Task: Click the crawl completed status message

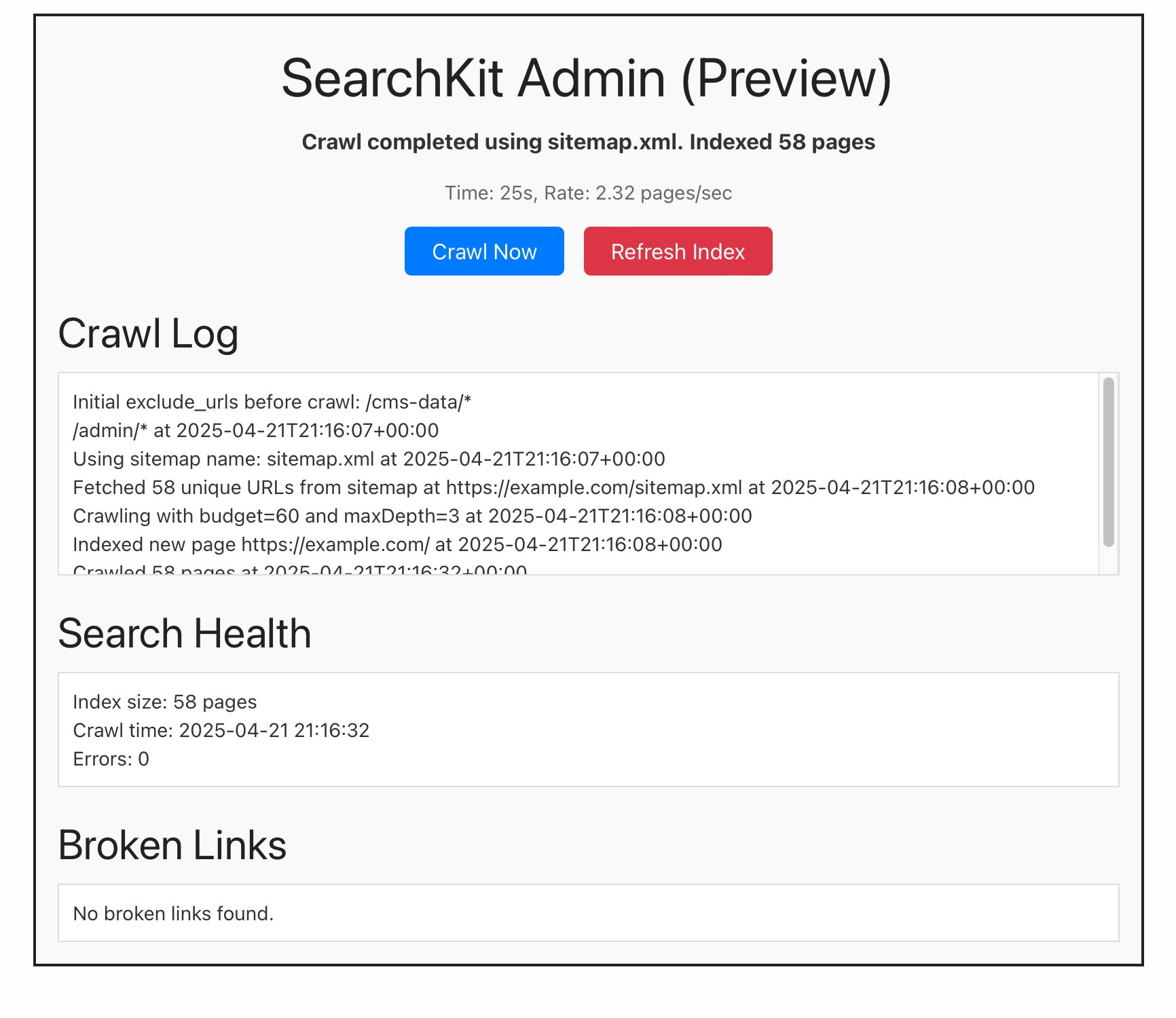Action: 588,142
